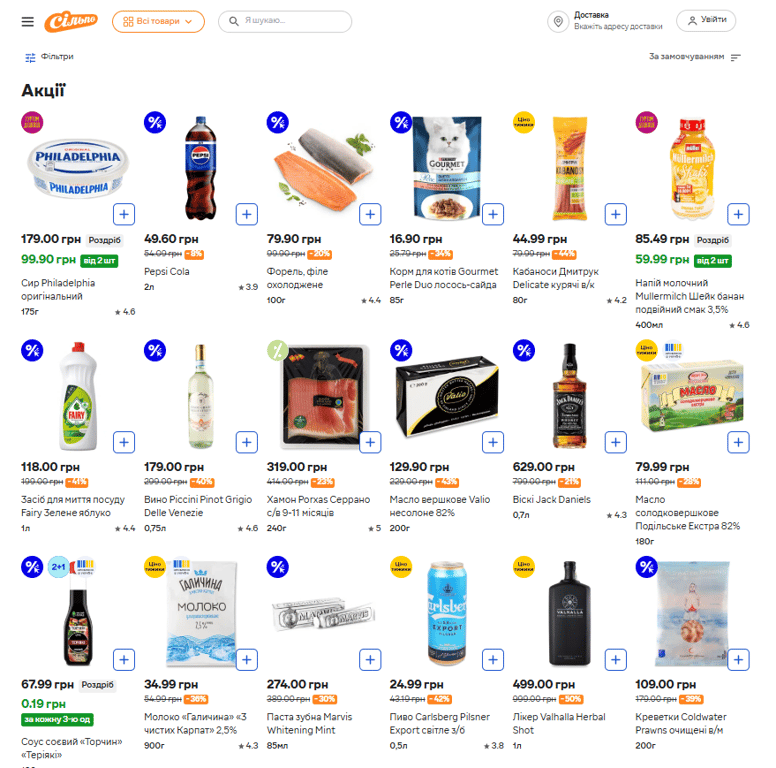Image resolution: width=776 pixels, height=768 pixels.
Task: Open the За замовчуванням sort dropdown
Action: pyautogui.click(x=695, y=57)
